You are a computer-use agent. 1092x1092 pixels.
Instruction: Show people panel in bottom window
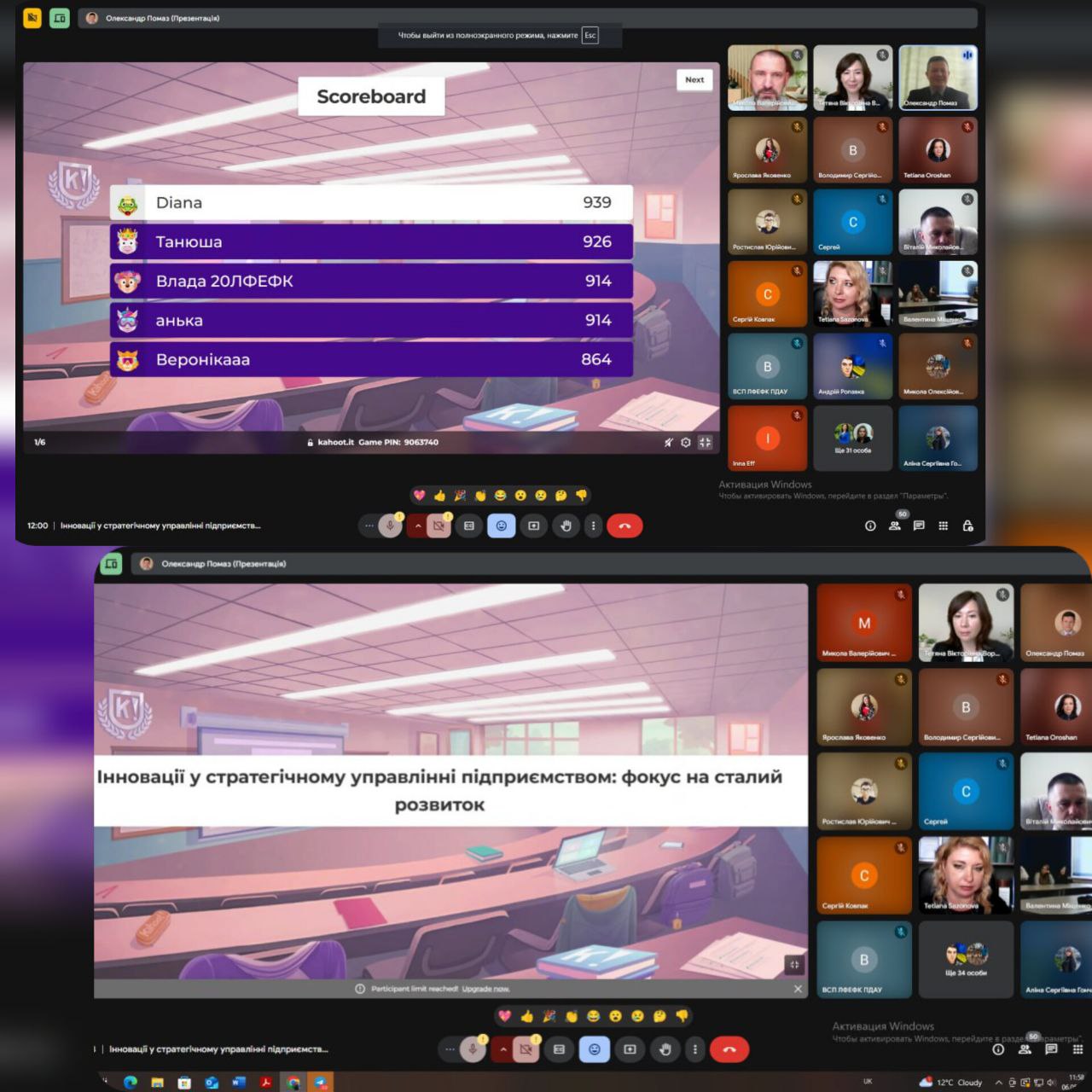pyautogui.click(x=1025, y=1048)
